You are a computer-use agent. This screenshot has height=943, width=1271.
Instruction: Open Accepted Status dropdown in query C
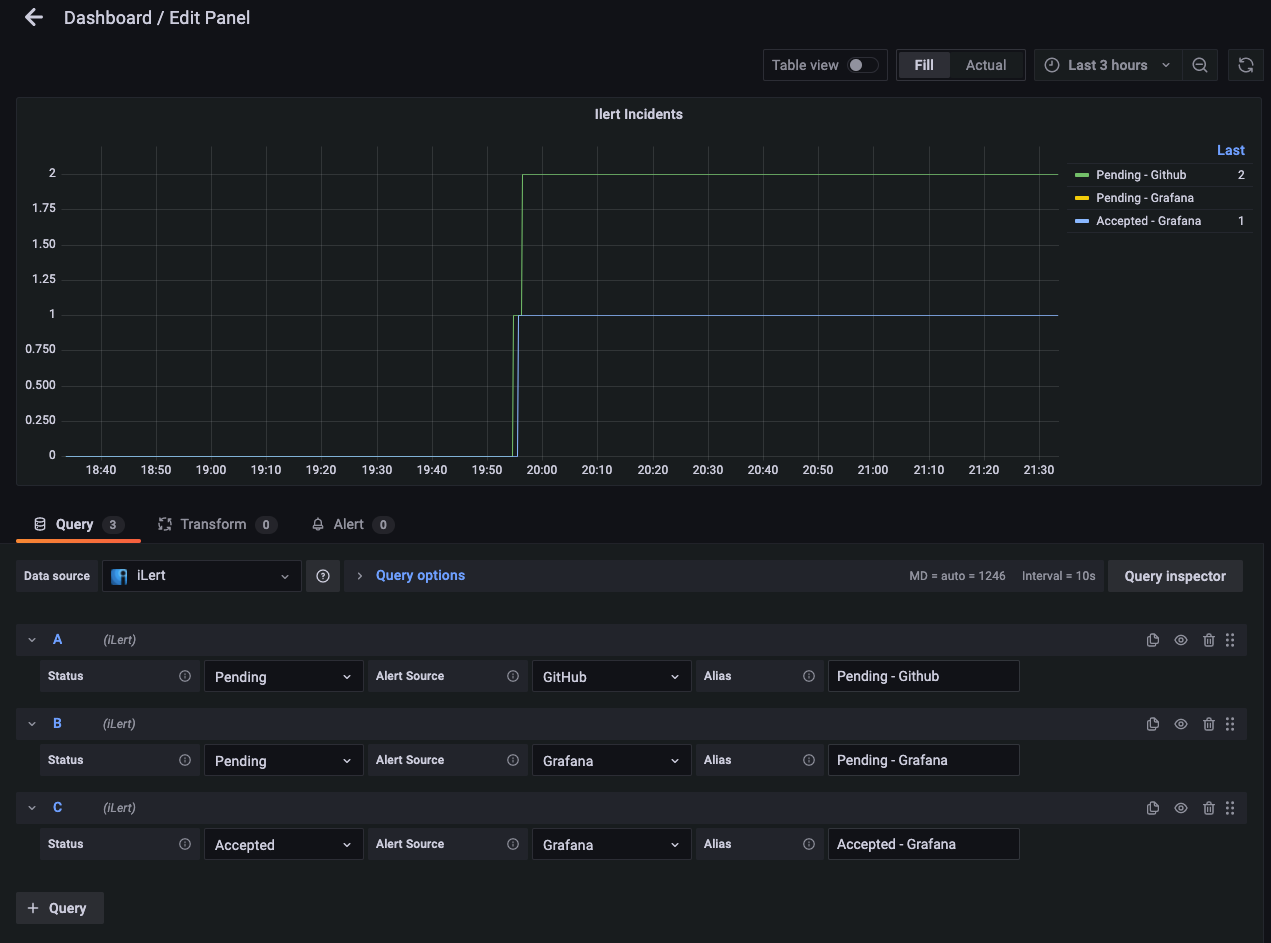283,844
